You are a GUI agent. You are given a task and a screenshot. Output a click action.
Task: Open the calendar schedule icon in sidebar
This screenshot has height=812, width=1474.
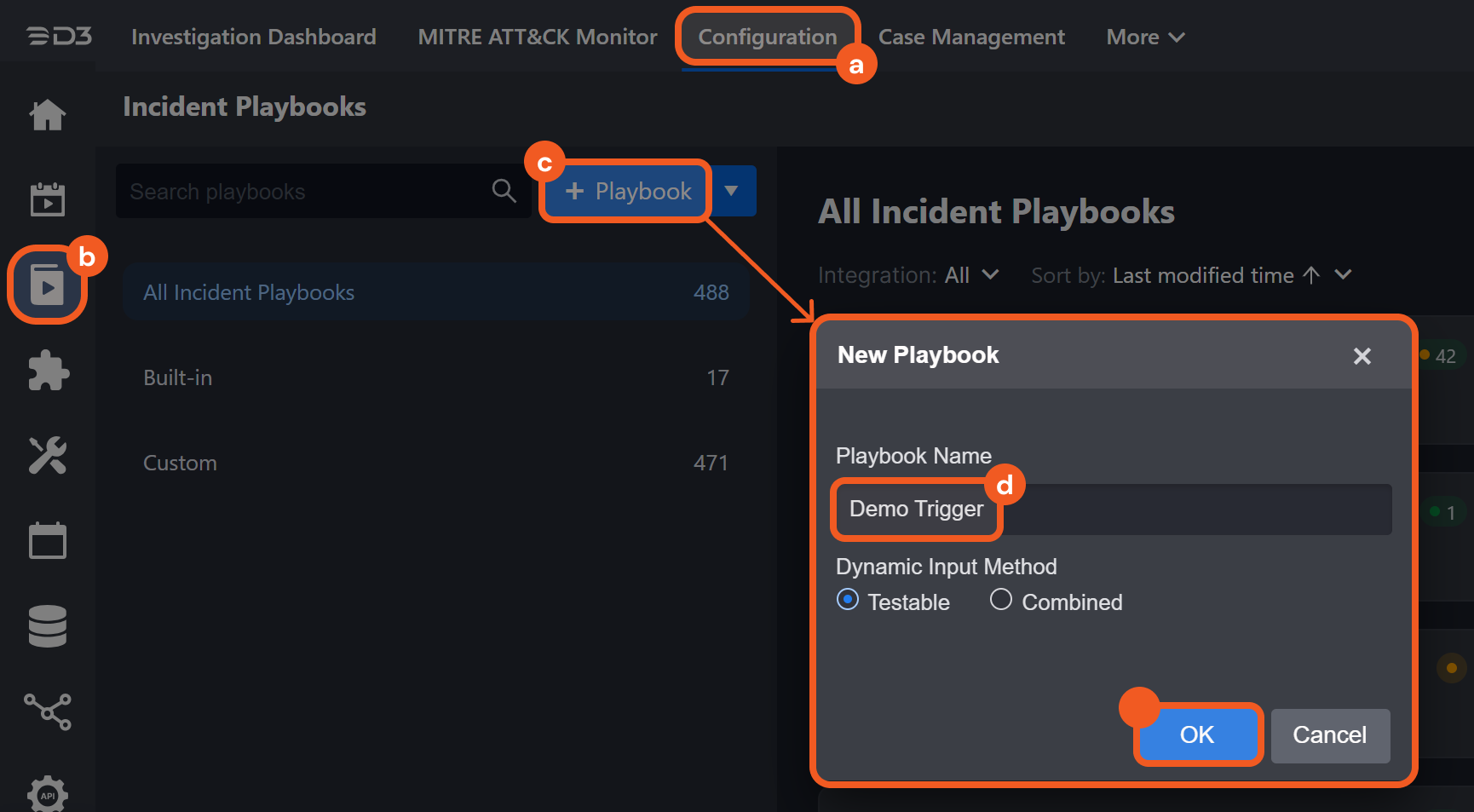tap(48, 541)
